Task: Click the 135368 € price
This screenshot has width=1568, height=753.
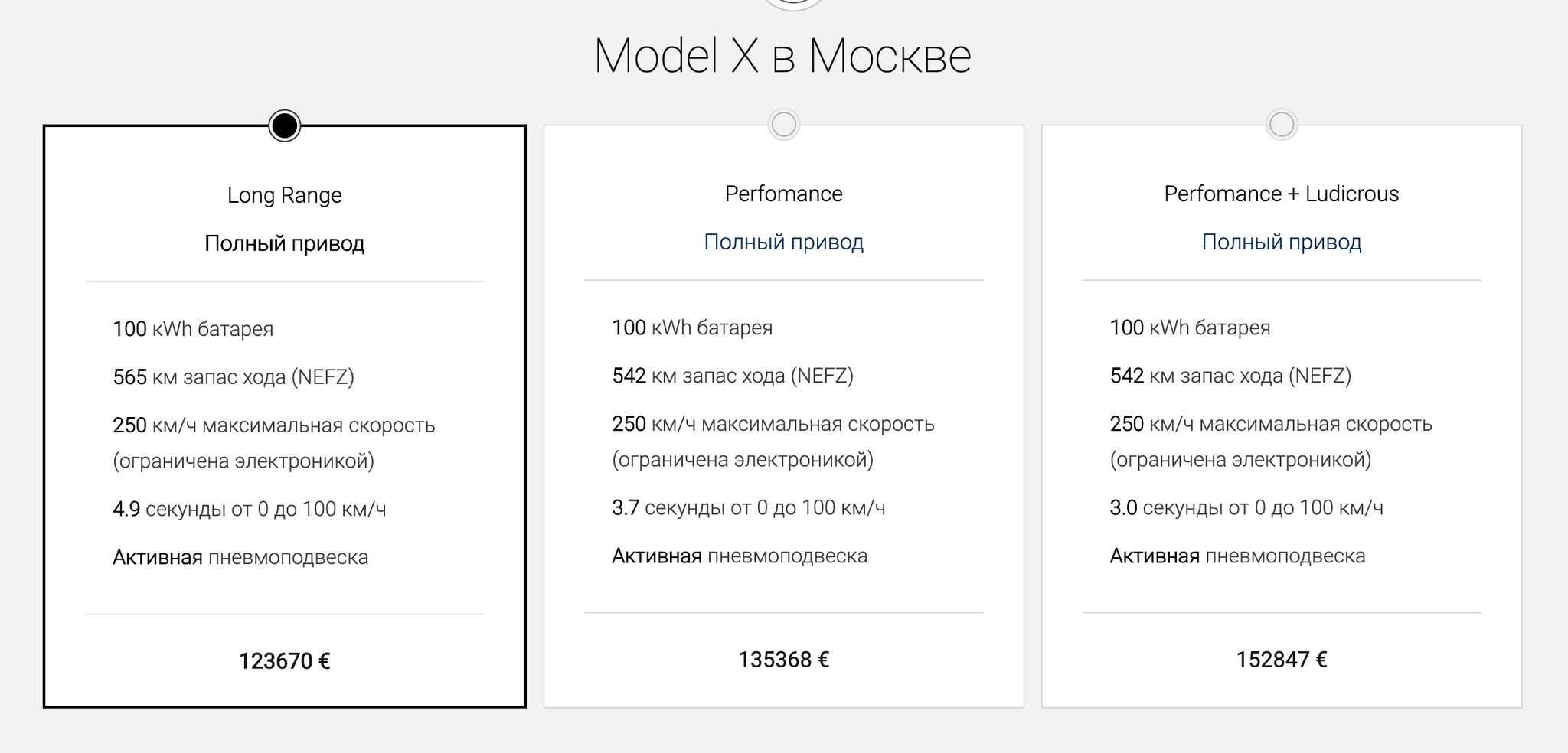Action: (x=784, y=660)
